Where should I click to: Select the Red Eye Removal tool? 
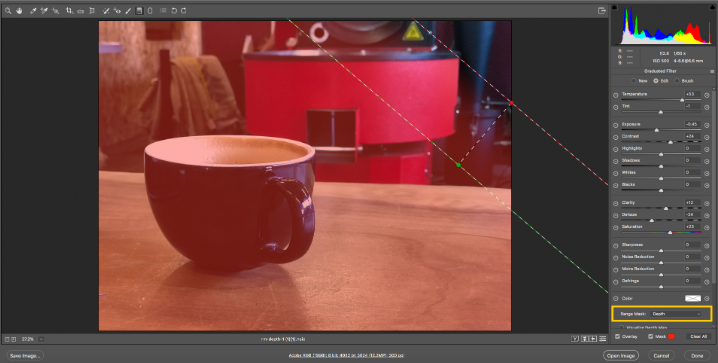[117, 11]
